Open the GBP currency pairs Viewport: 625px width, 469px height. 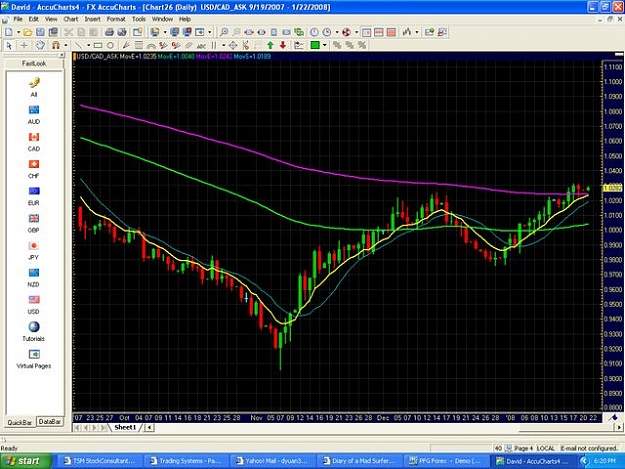34,223
